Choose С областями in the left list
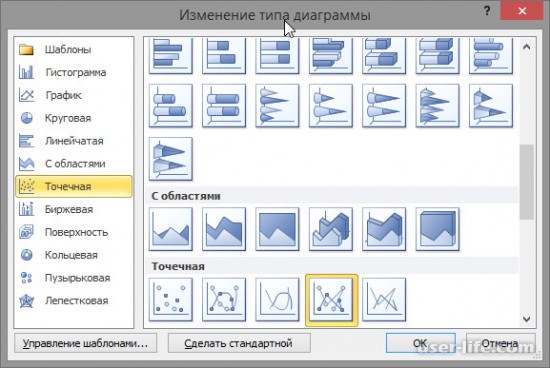 (x=74, y=163)
